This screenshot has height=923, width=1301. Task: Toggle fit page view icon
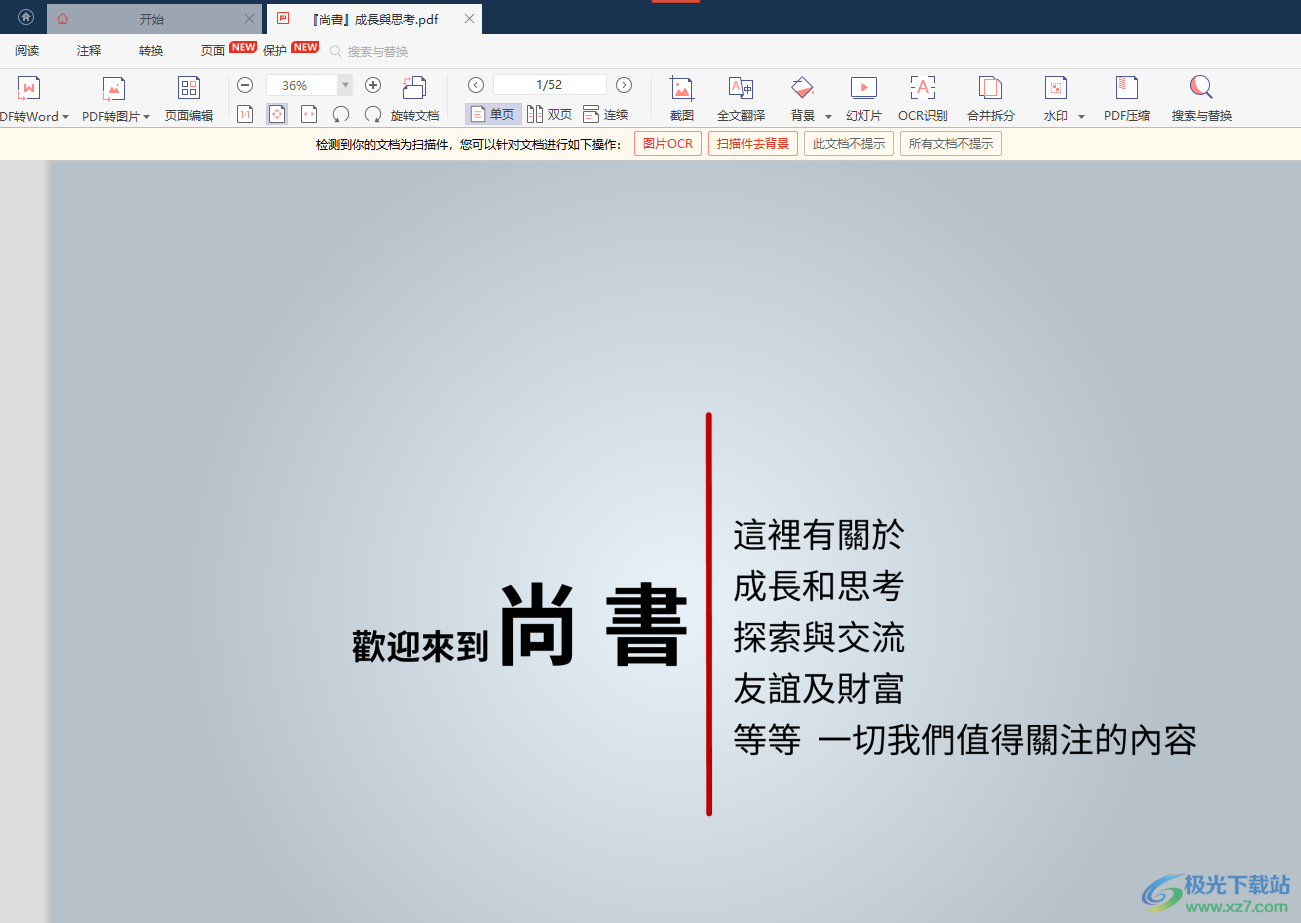277,114
